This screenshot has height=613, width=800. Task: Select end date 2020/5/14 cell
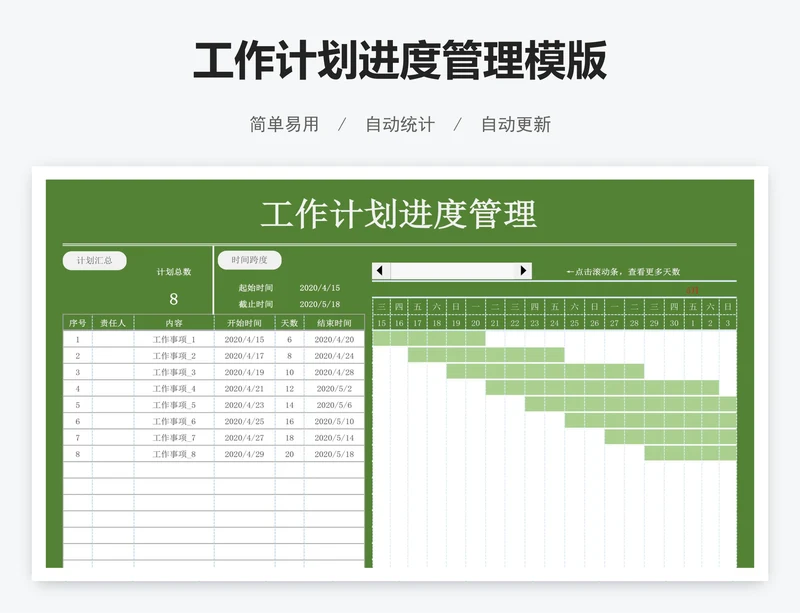coord(334,437)
